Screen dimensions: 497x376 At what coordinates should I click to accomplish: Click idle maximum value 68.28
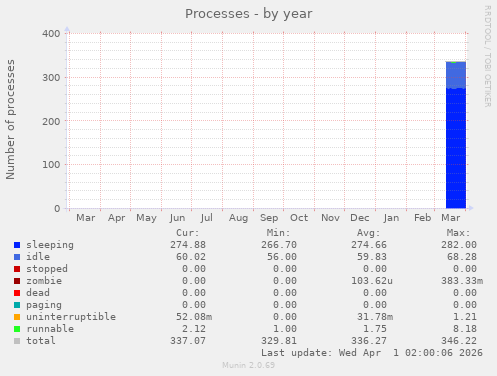coord(462,257)
